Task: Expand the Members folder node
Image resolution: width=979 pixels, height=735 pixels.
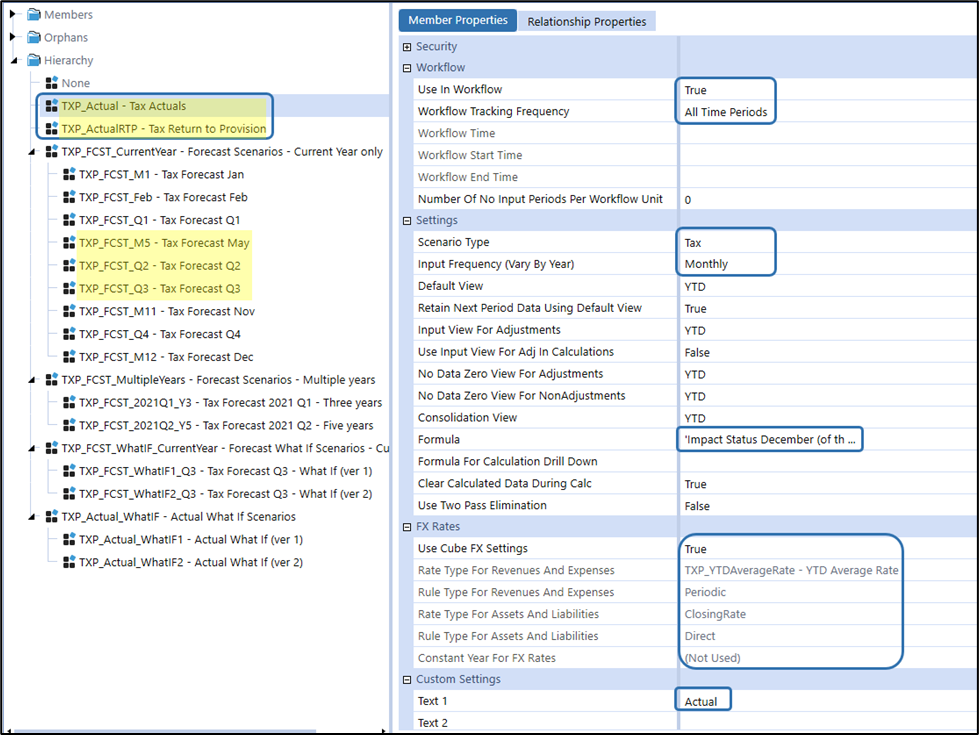Action: pos(13,15)
